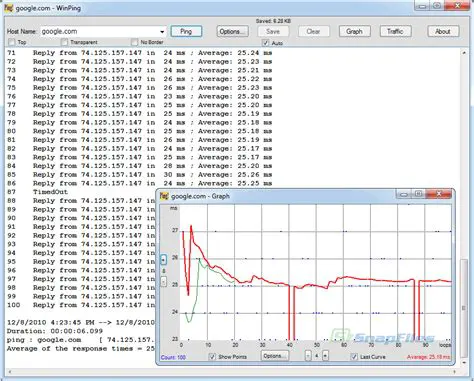Click the scroll-down arrow of the log's vertical scrollbar
Viewport: 474px width, 381px height.
[x=464, y=362]
